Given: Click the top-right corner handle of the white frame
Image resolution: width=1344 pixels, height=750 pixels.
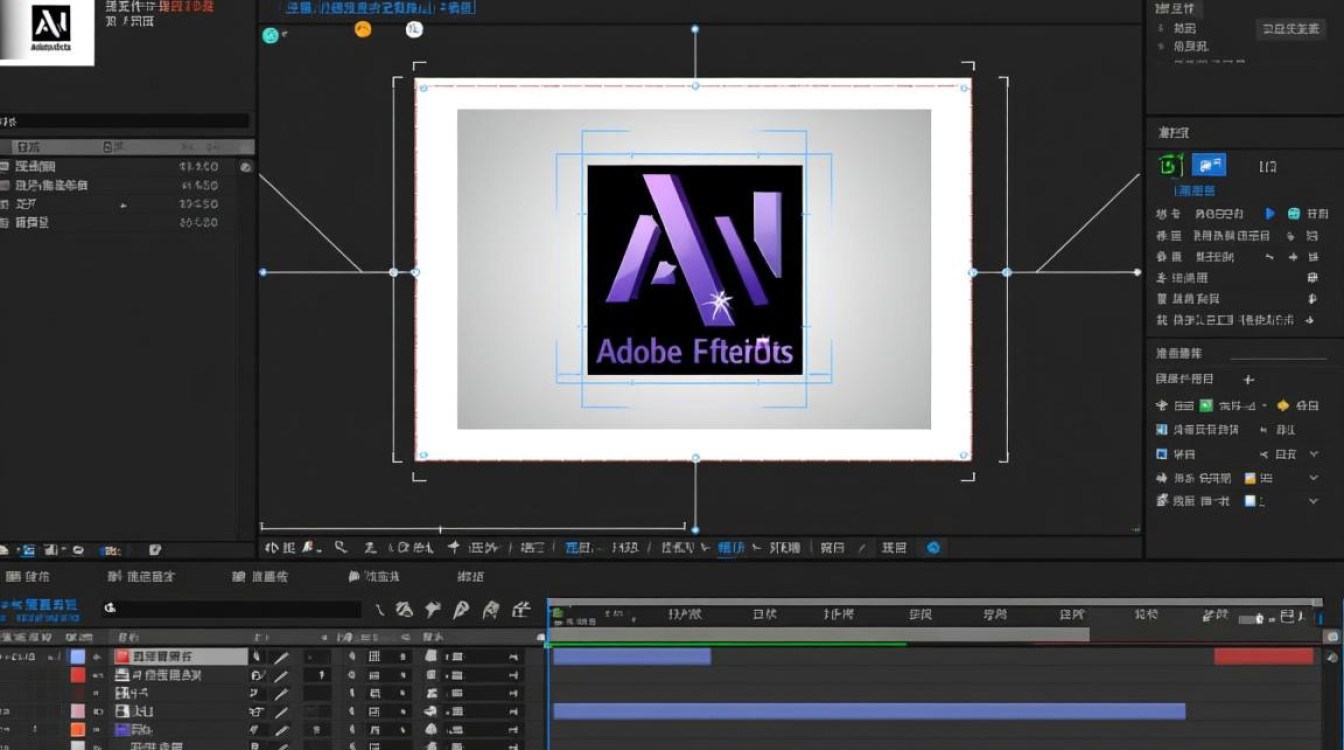Looking at the screenshot, I should 965,88.
